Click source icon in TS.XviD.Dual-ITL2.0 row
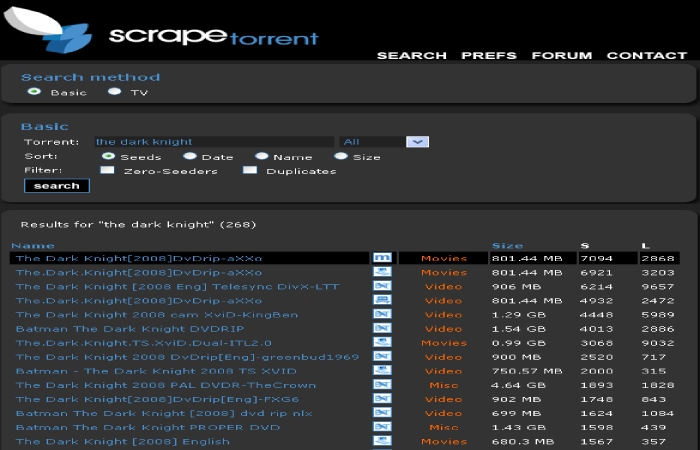Viewport: 700px width, 450px height. point(382,342)
